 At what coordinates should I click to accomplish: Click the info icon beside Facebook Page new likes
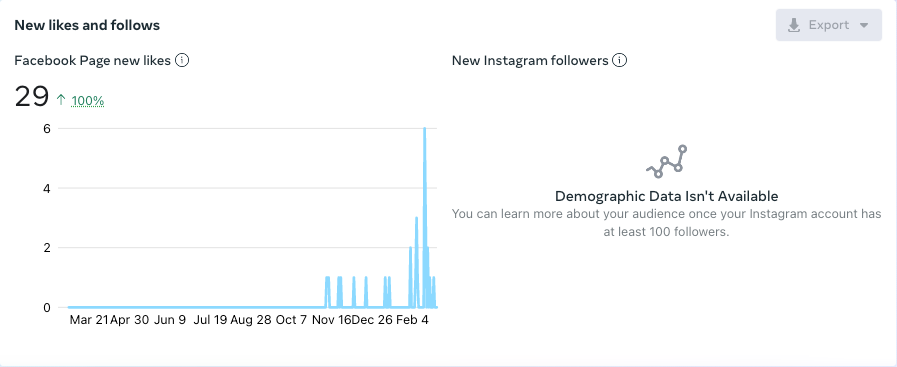pos(182,60)
